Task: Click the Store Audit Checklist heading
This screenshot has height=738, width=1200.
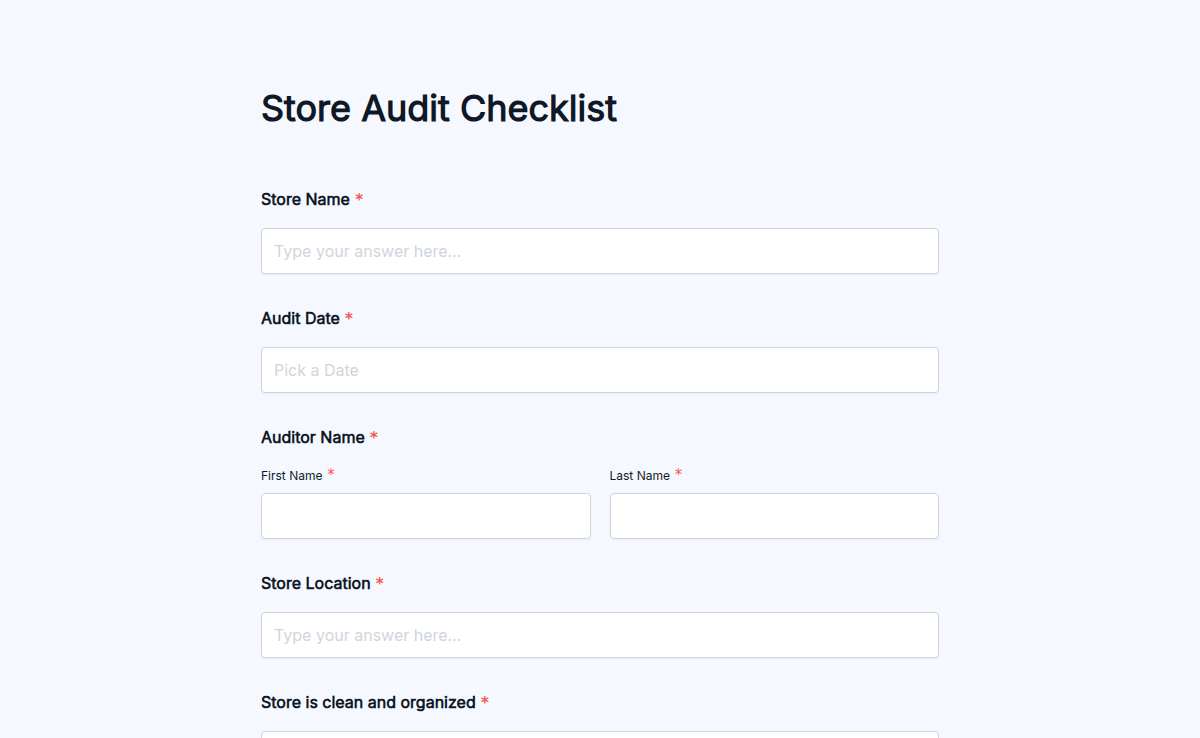Action: pyautogui.click(x=438, y=108)
